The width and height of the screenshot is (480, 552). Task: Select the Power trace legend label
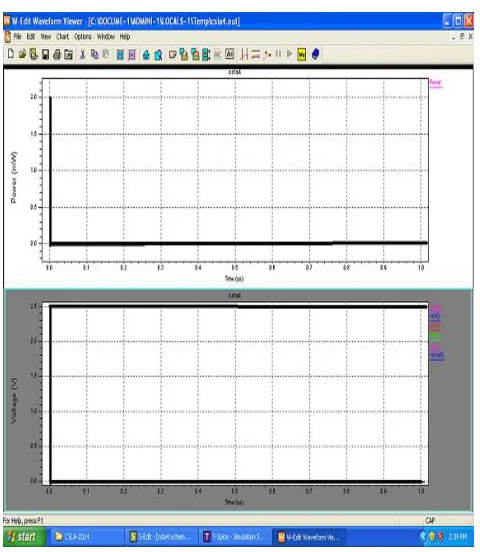pos(436,82)
